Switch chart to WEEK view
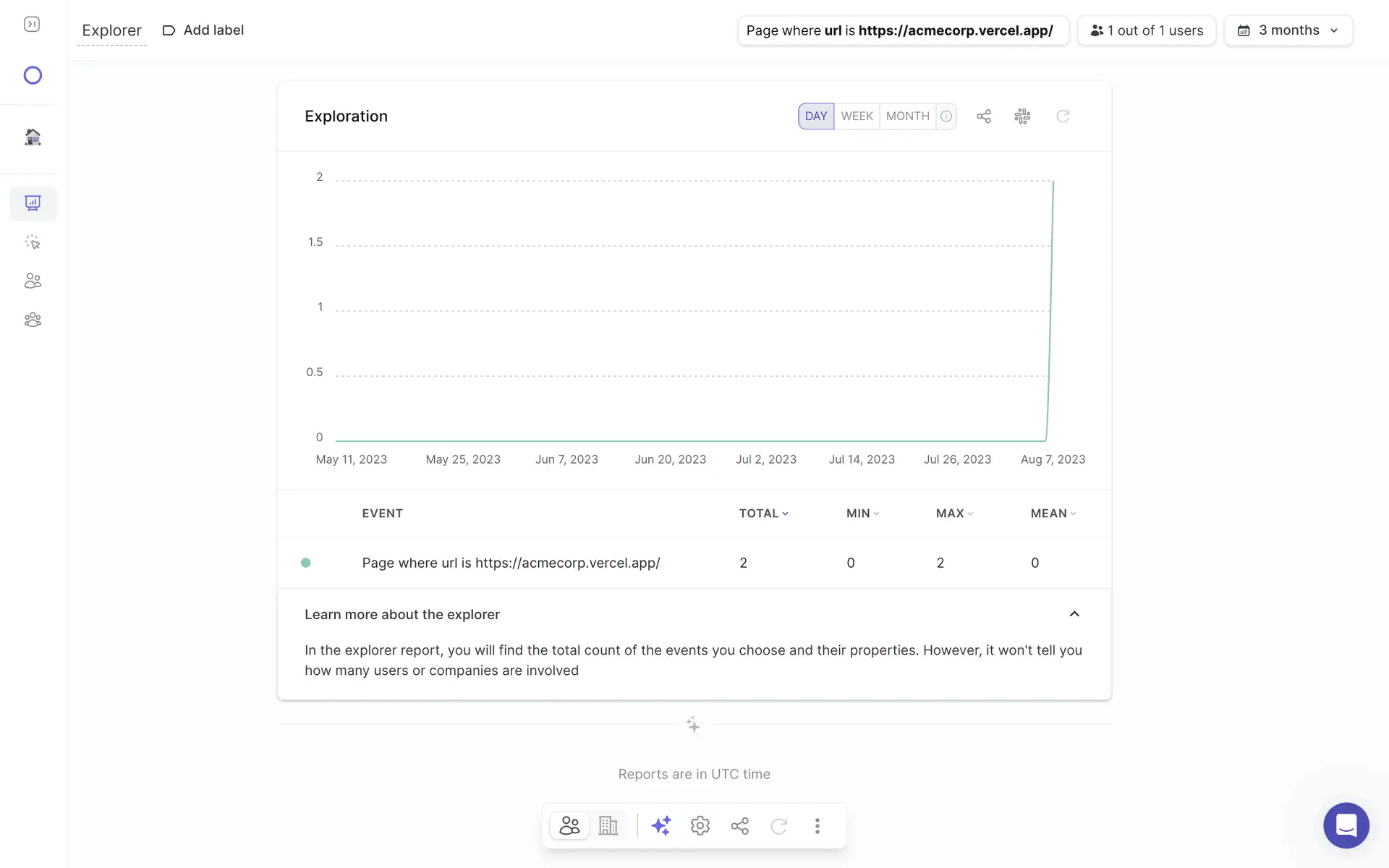Viewport: 1389px width, 868px height. point(857,116)
